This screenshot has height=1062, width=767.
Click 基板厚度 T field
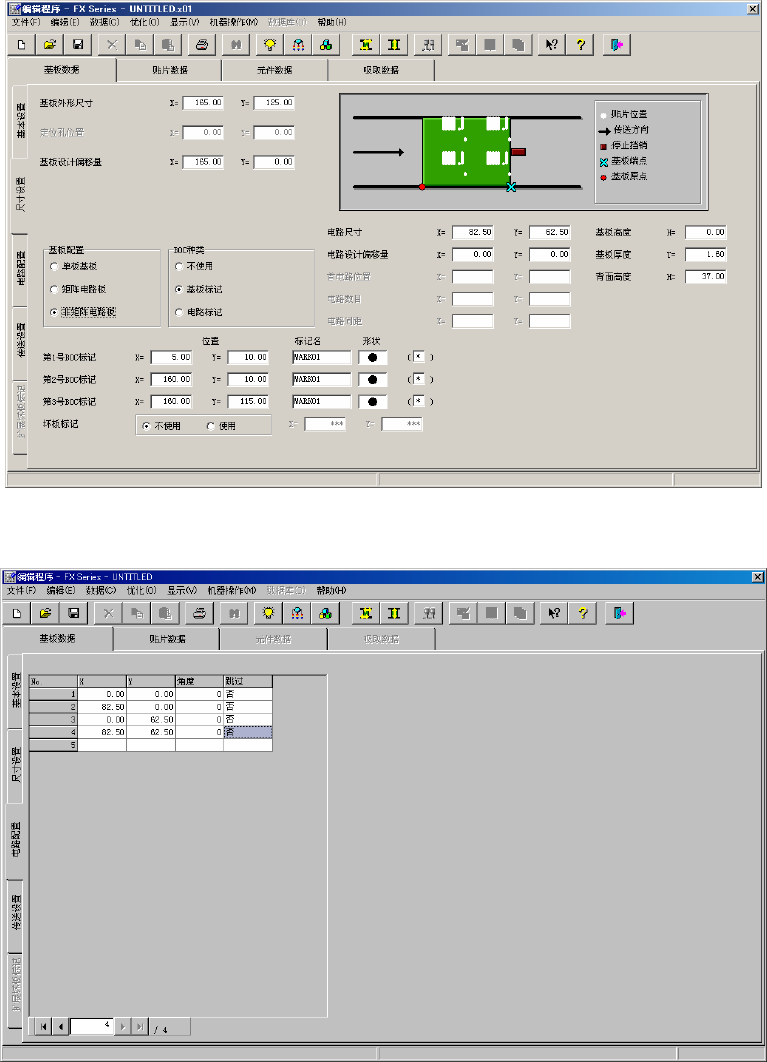706,255
